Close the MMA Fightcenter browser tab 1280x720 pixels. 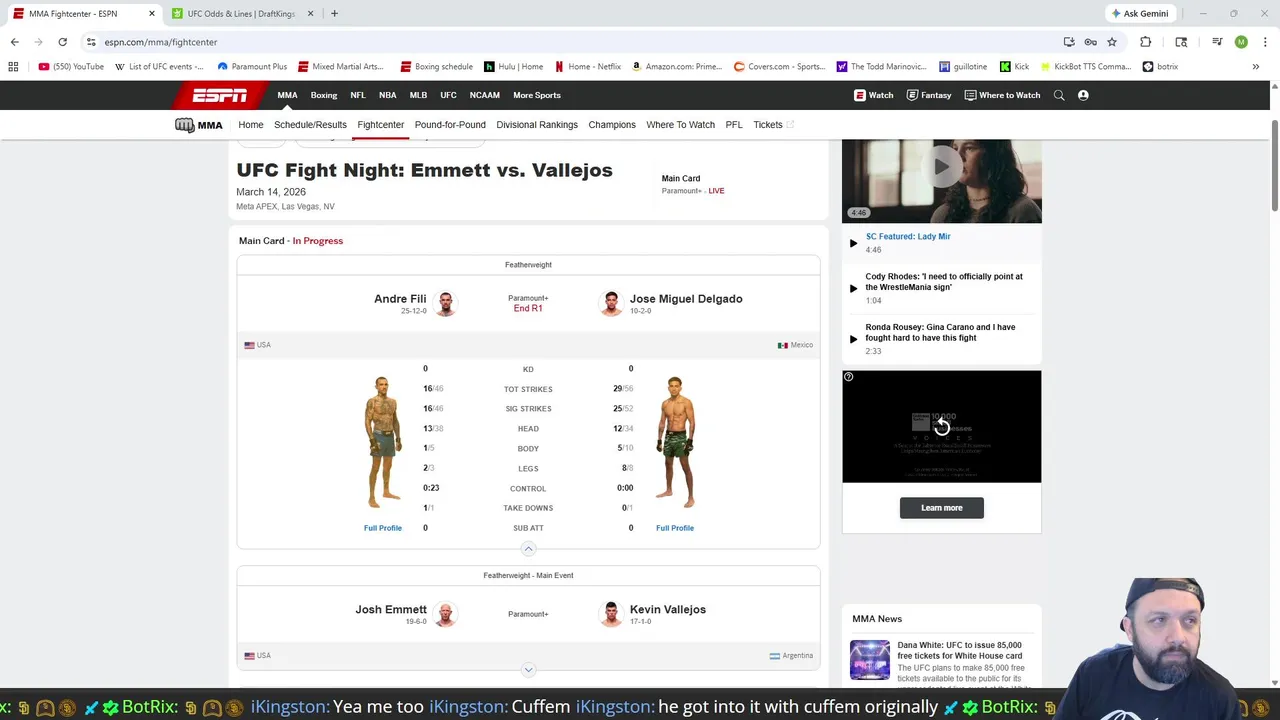(152, 13)
